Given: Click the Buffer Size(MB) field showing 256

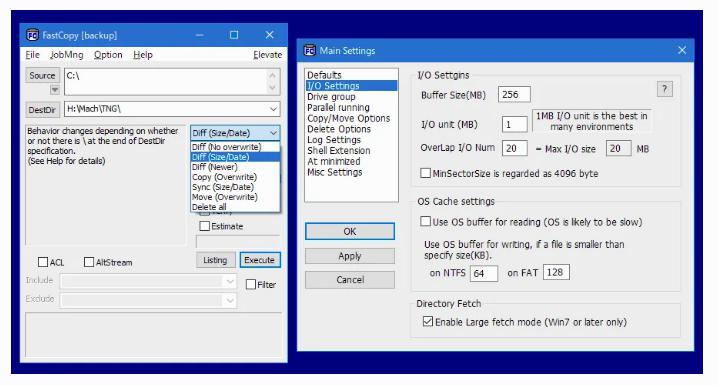Looking at the screenshot, I should pyautogui.click(x=514, y=94).
